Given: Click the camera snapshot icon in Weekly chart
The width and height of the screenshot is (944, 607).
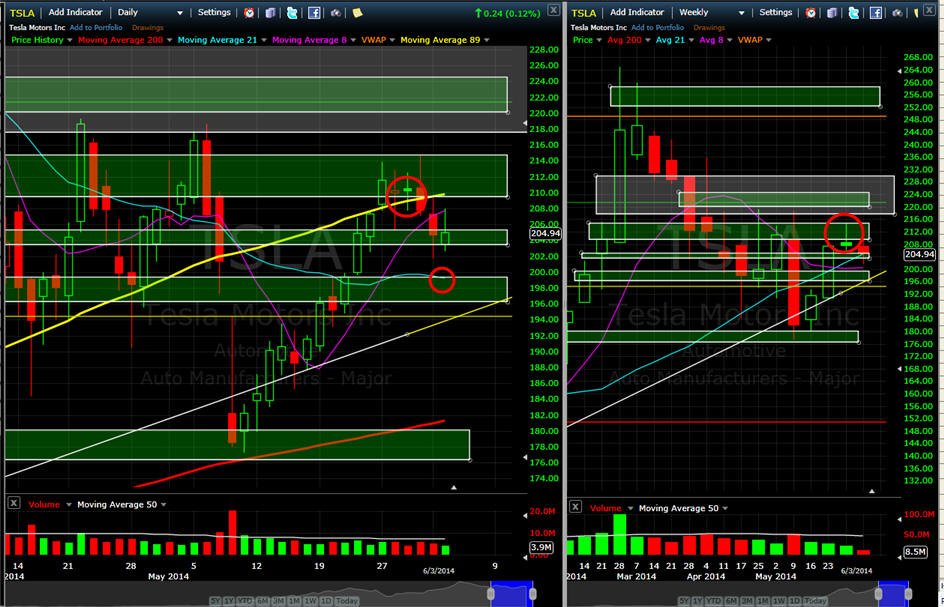Looking at the screenshot, I should pos(898,13).
